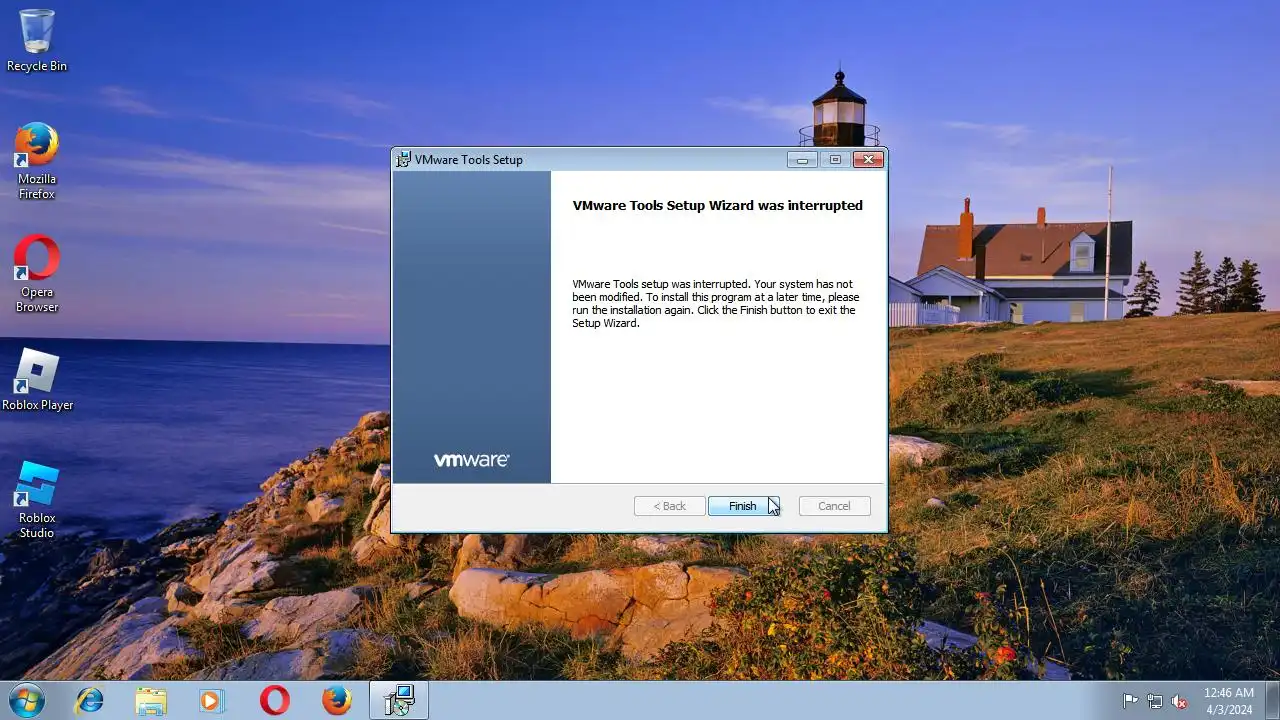The height and width of the screenshot is (720, 1280).
Task: Open Windows Media Player from taskbar
Action: tap(212, 700)
